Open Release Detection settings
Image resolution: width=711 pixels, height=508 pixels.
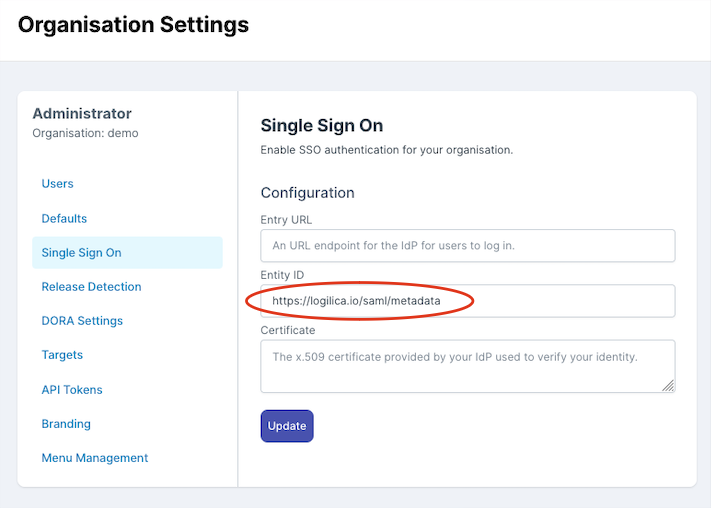(x=91, y=287)
